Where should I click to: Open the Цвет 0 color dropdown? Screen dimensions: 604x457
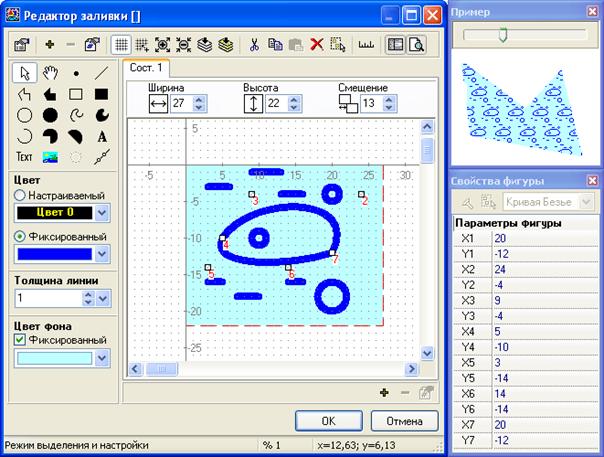point(101,214)
